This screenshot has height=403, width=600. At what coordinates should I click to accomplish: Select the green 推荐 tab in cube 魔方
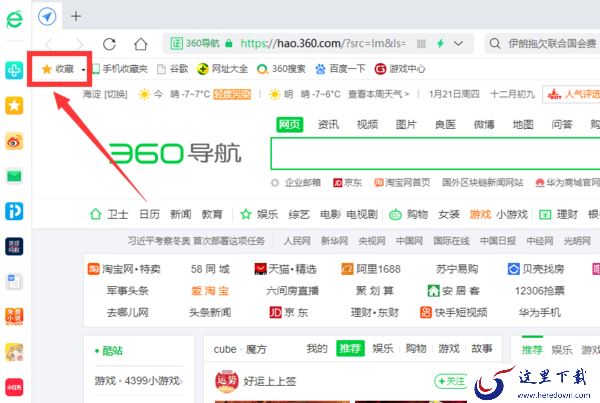point(350,348)
